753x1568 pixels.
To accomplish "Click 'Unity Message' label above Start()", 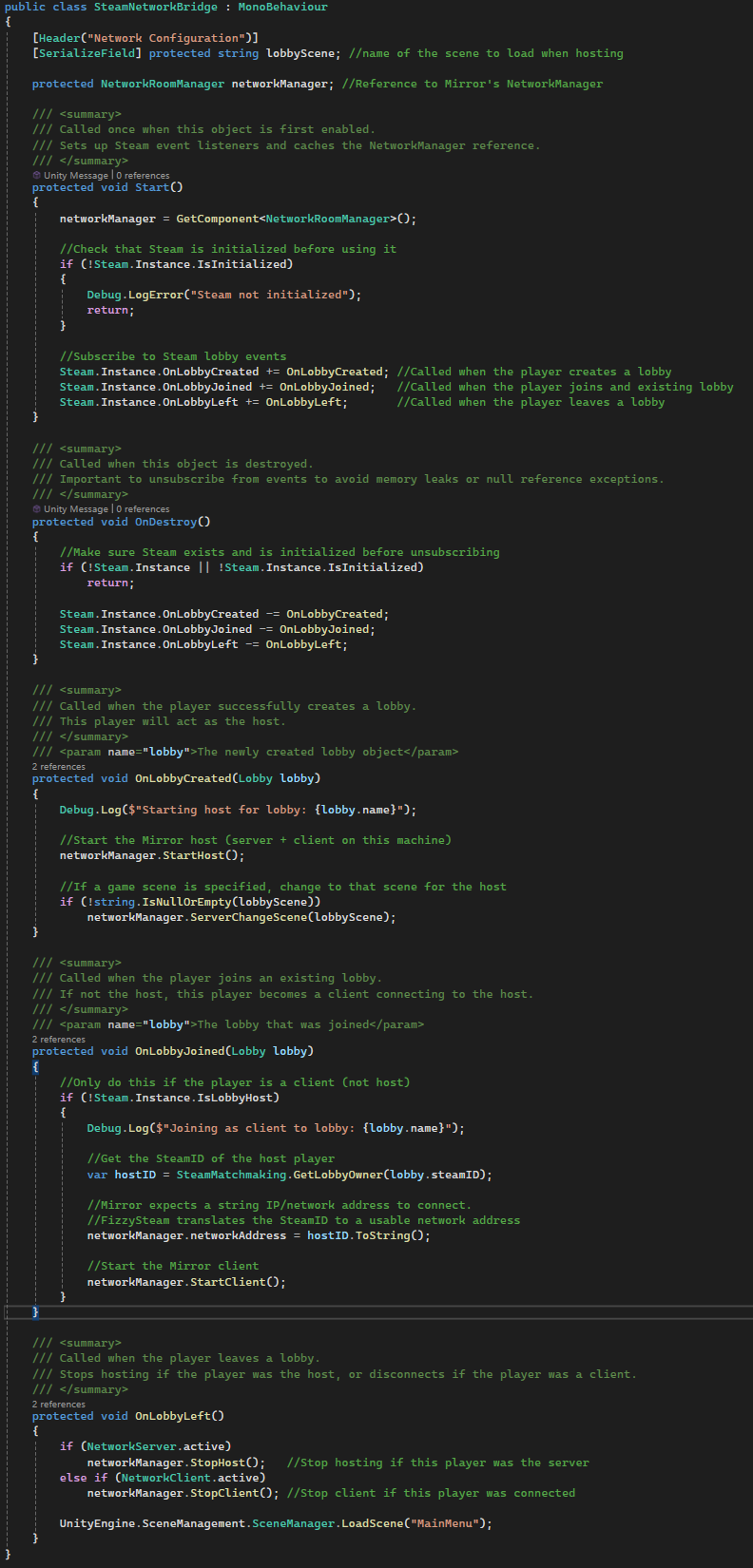I will [x=76, y=175].
